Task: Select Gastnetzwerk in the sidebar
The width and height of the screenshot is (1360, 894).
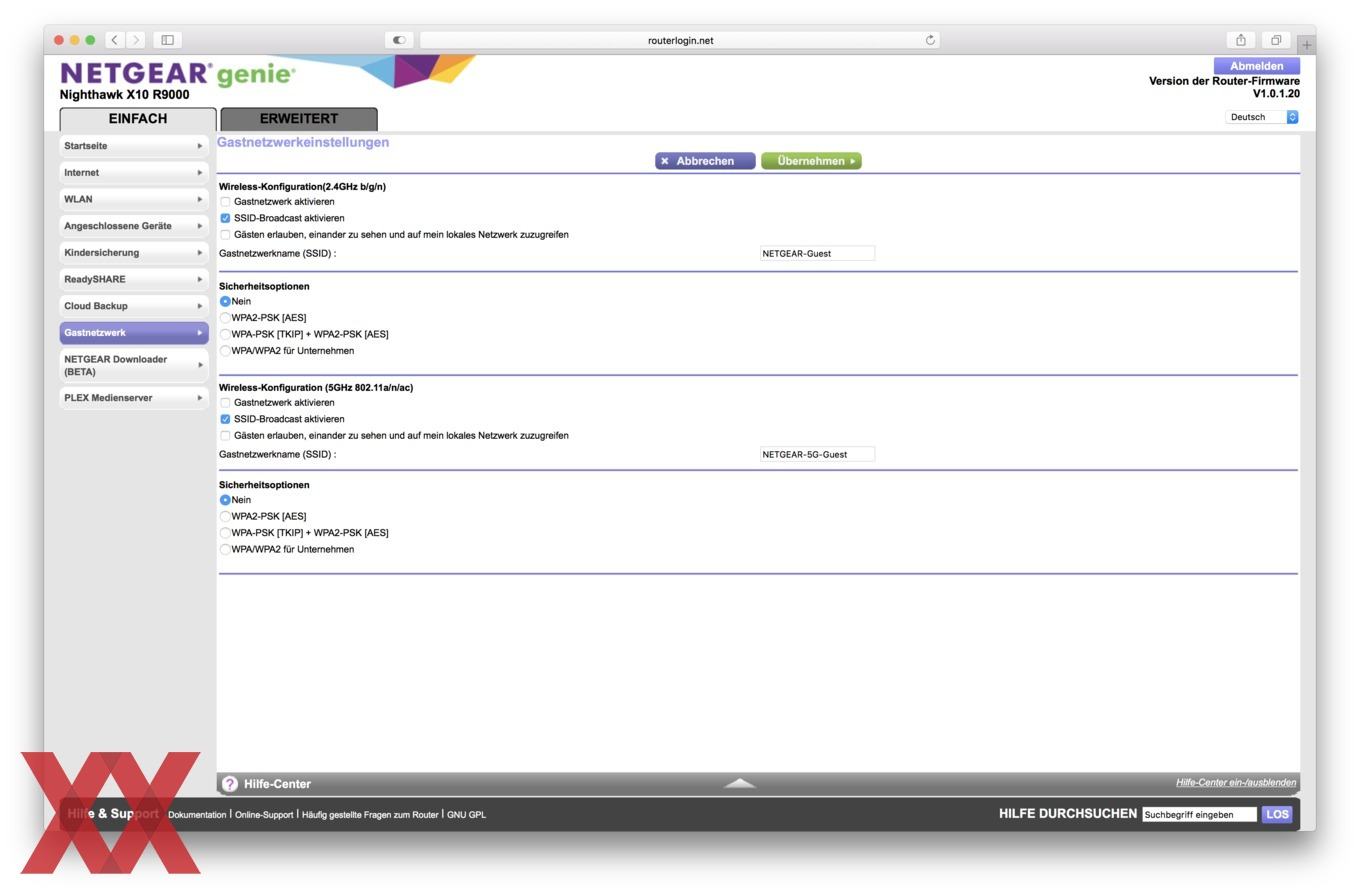Action: pos(134,333)
